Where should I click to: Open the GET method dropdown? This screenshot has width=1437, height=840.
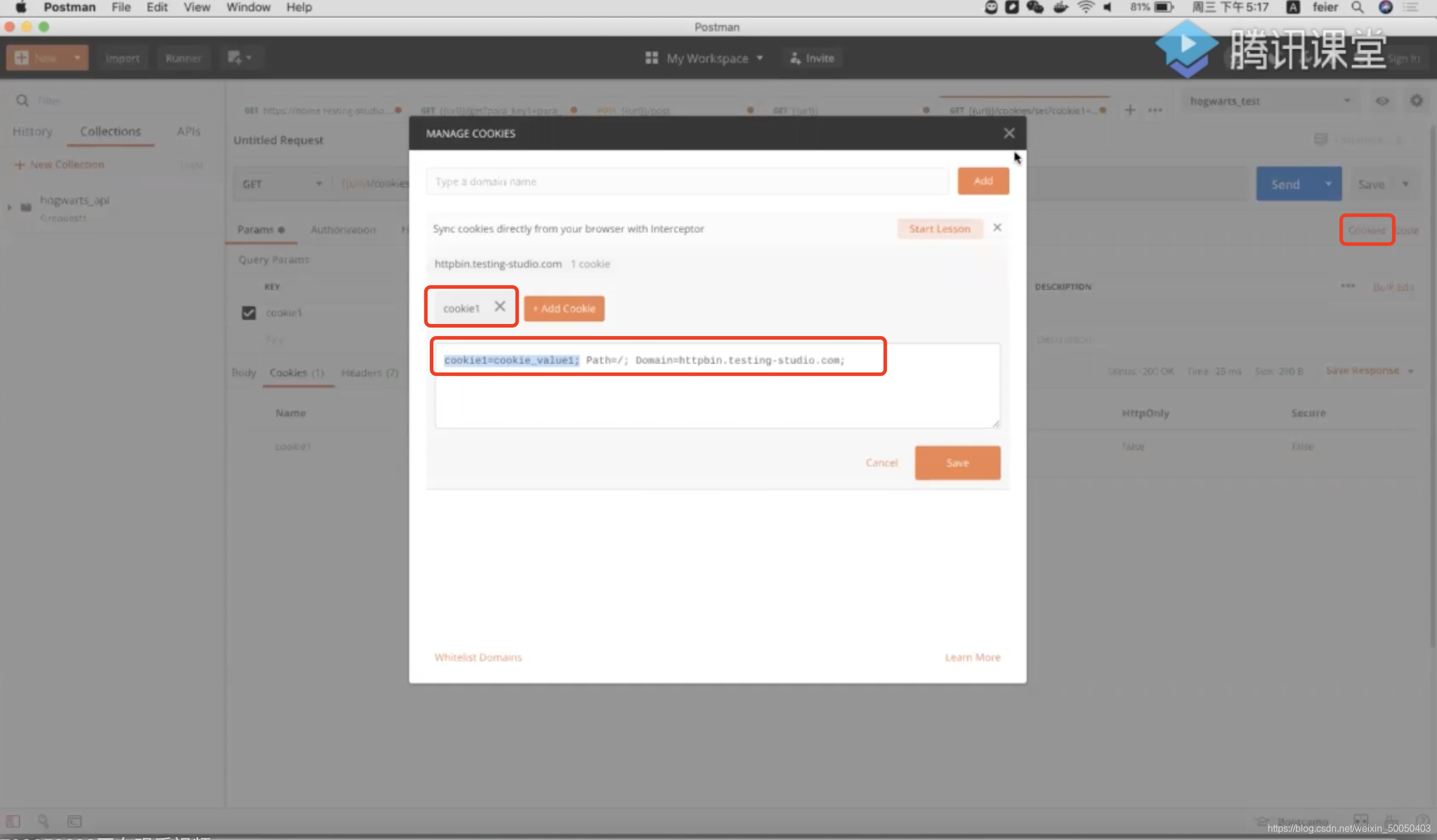click(x=281, y=184)
